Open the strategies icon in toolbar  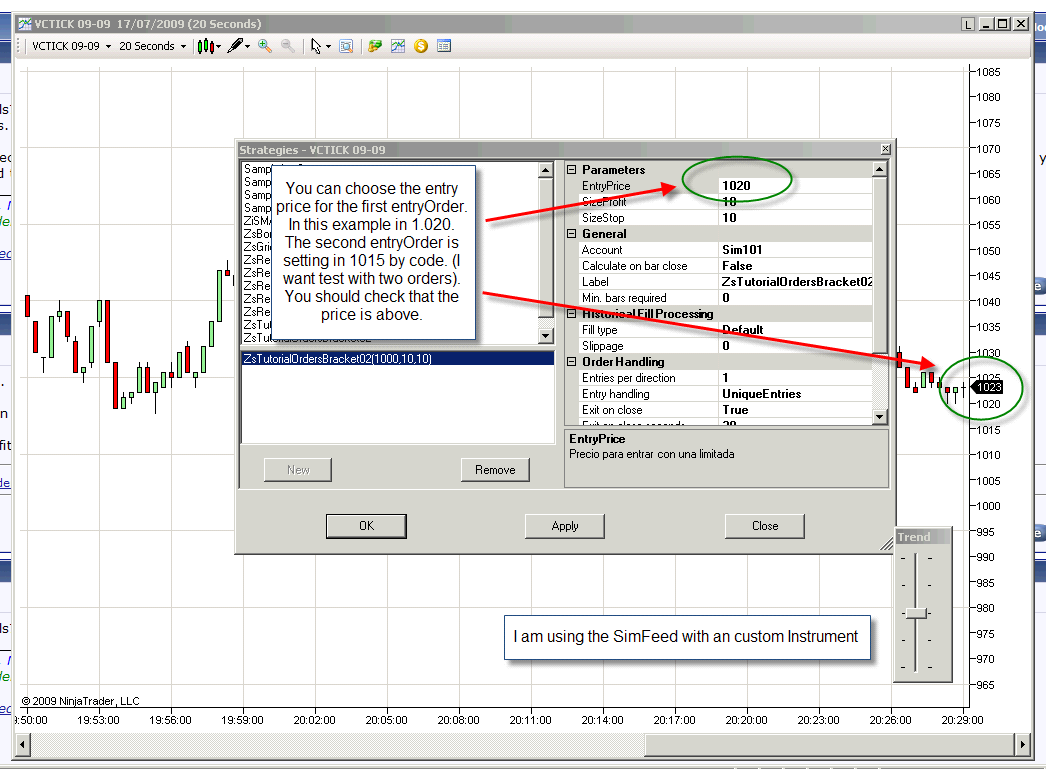coord(375,46)
